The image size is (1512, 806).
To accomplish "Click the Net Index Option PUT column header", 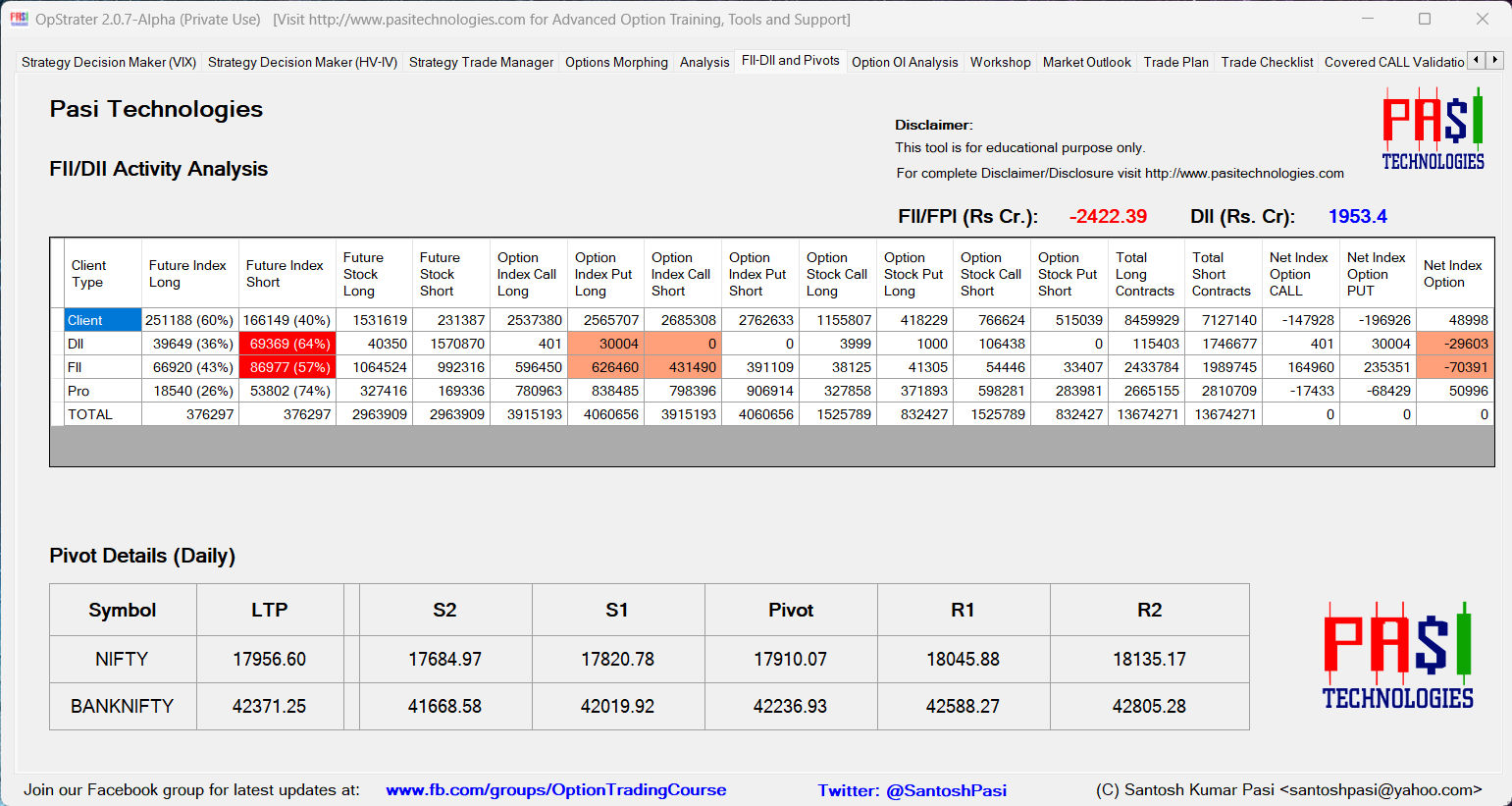I will (x=1379, y=274).
